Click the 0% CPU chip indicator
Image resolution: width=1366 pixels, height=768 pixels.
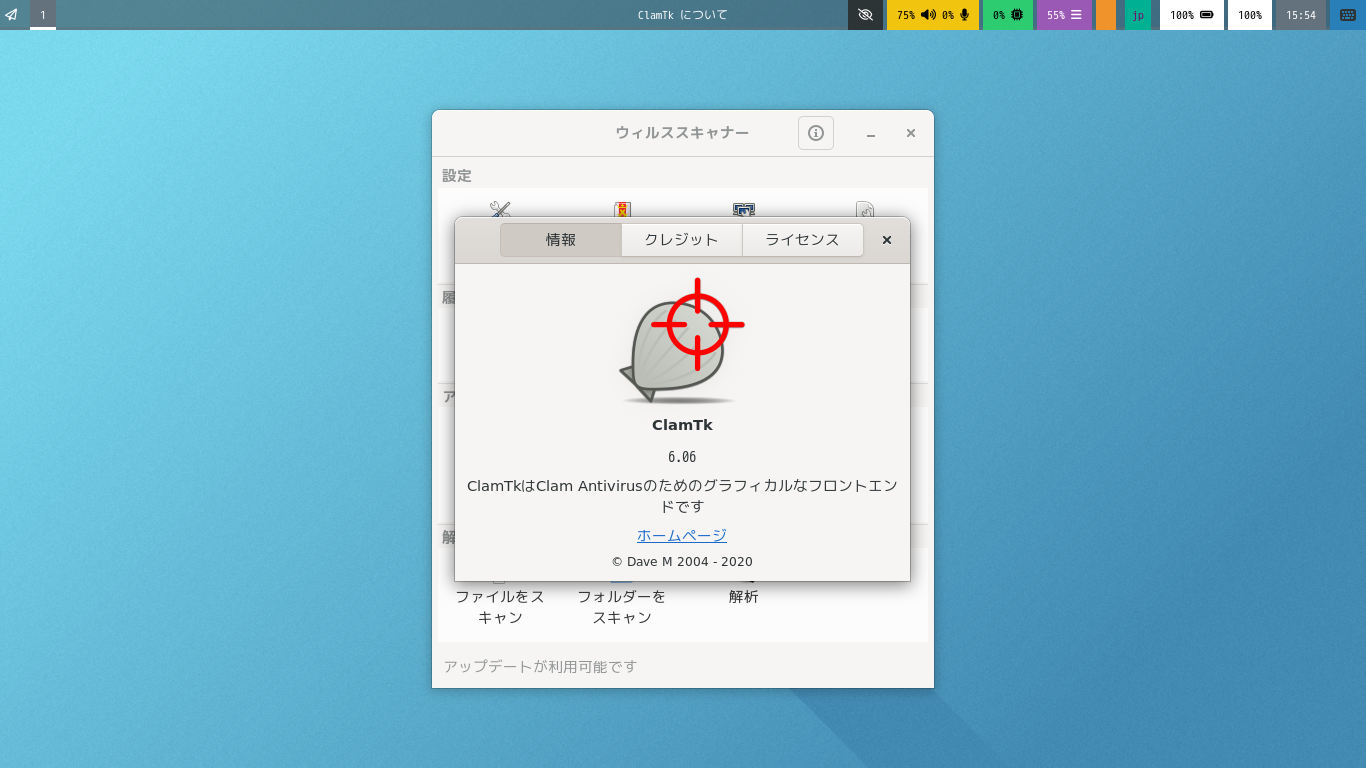pyautogui.click(x=1008, y=15)
